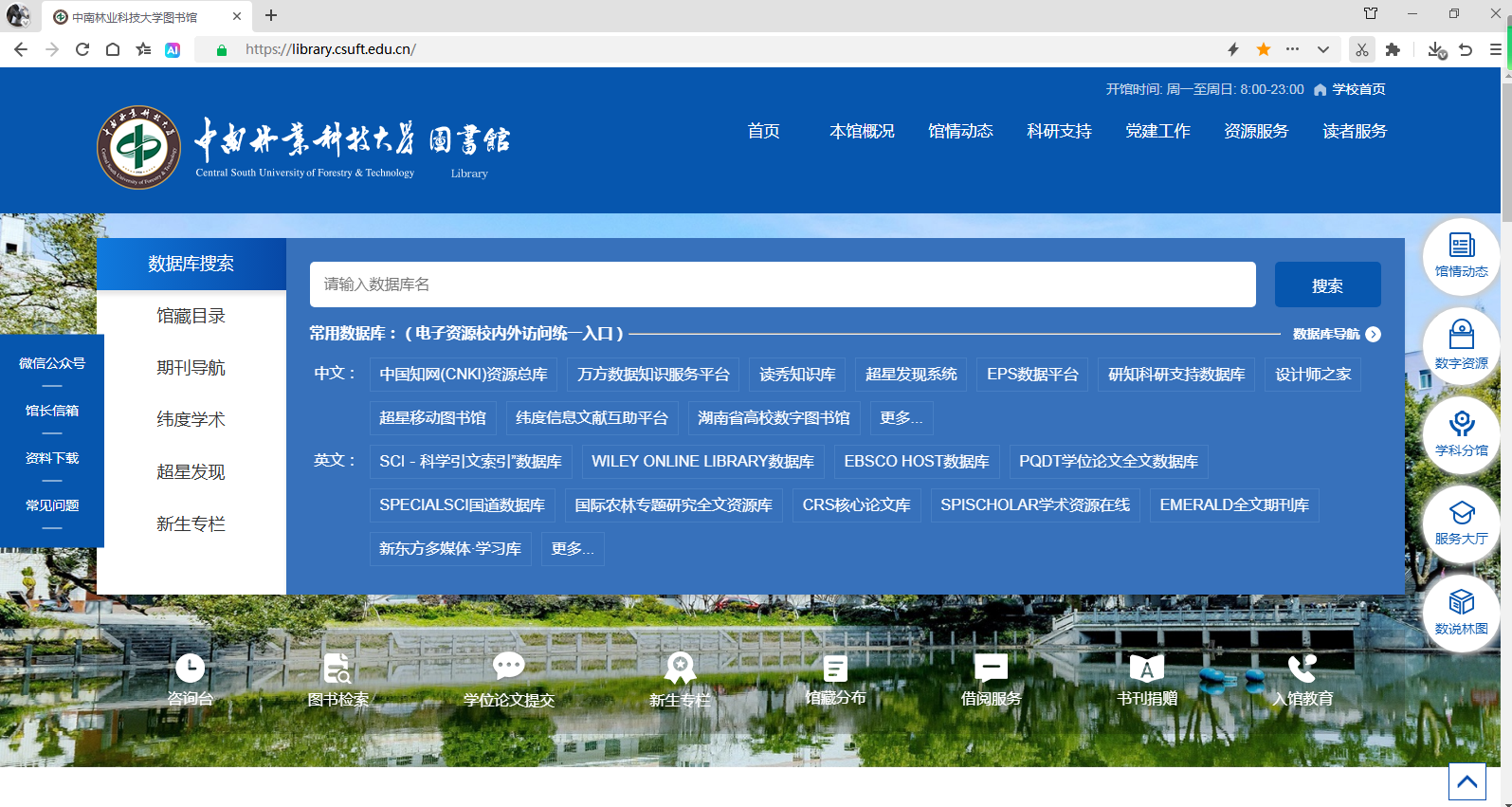Expand 更多 under English databases
This screenshot has width=1512, height=807.
[573, 549]
